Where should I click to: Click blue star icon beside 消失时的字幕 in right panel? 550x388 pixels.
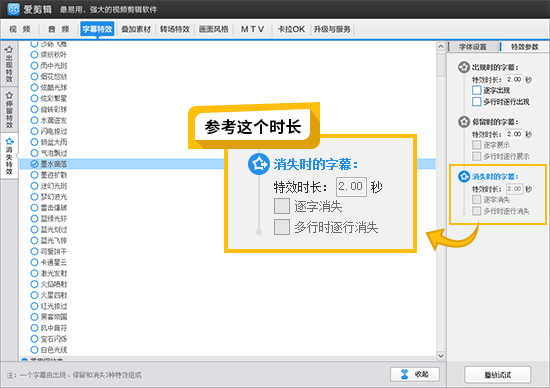point(464,176)
